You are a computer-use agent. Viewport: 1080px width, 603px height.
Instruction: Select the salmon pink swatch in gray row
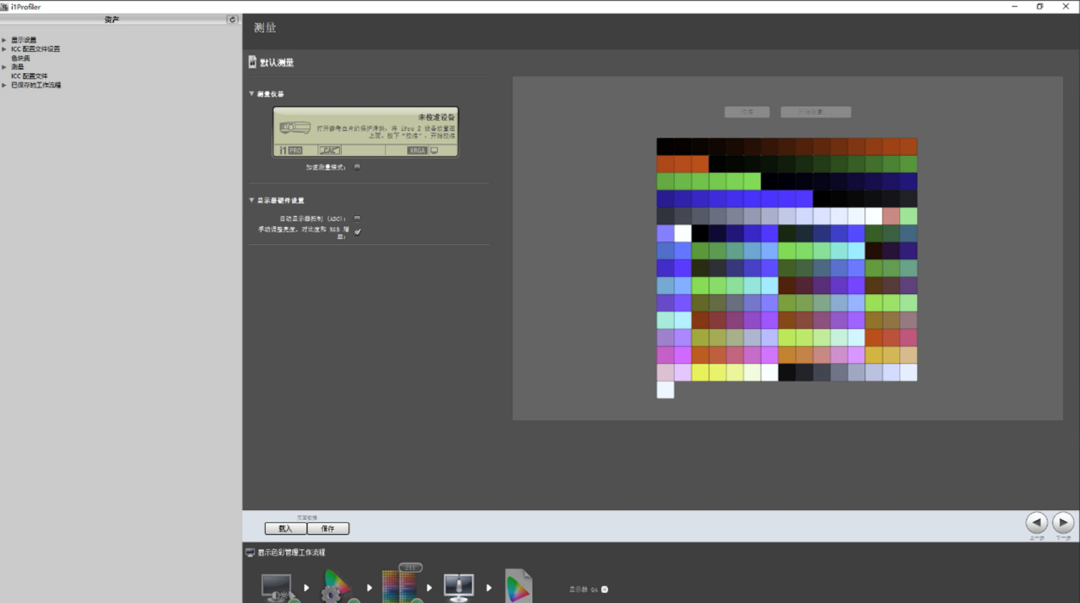point(891,216)
